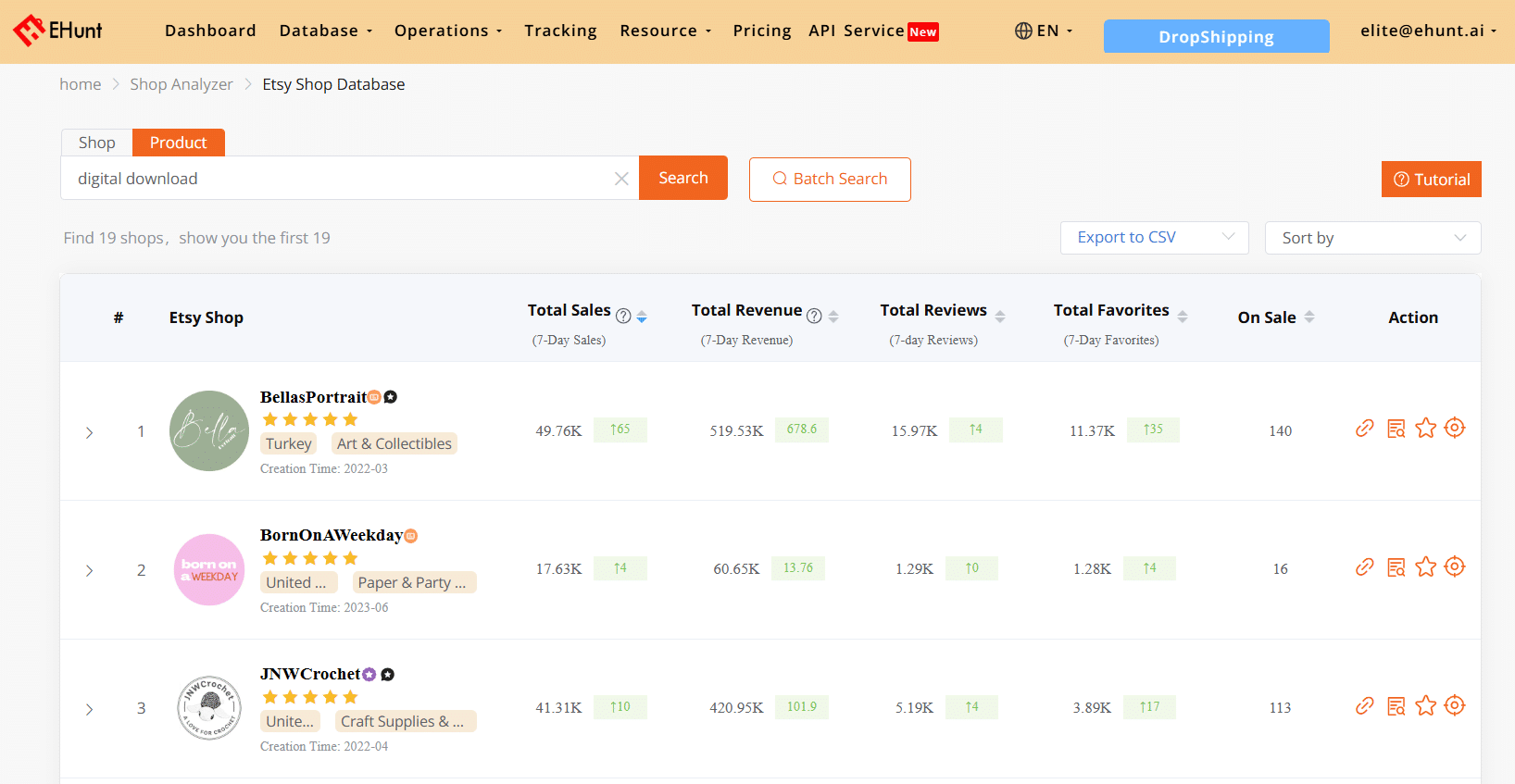Image resolution: width=1515 pixels, height=784 pixels.
Task: Click target tracking icon for BellasPortrait
Action: tap(1455, 428)
